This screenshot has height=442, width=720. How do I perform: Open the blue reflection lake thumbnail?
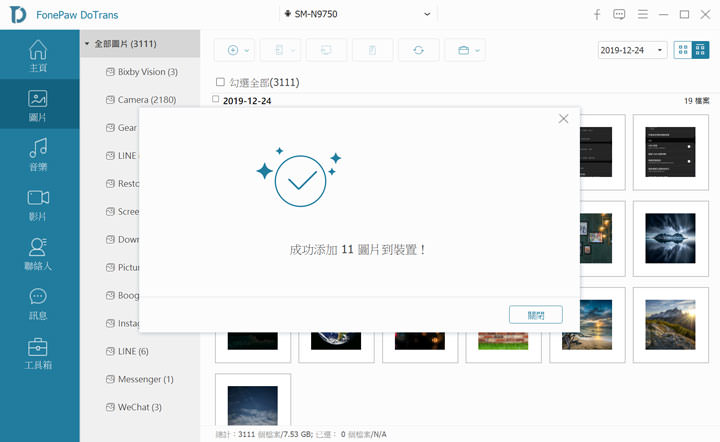[670, 239]
